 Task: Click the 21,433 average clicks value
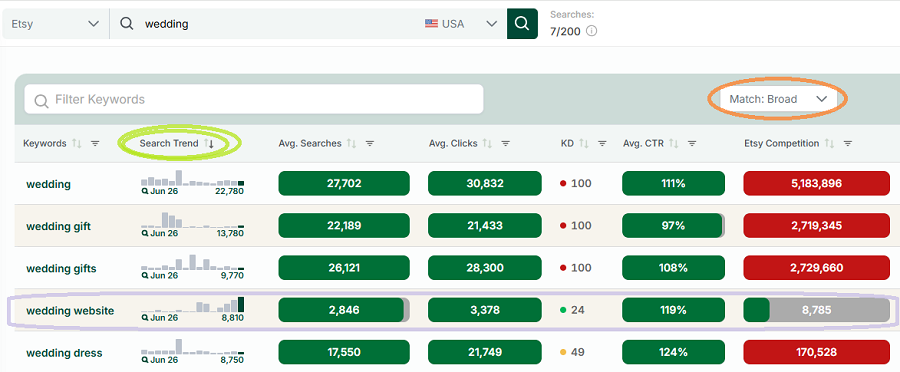coord(485,226)
